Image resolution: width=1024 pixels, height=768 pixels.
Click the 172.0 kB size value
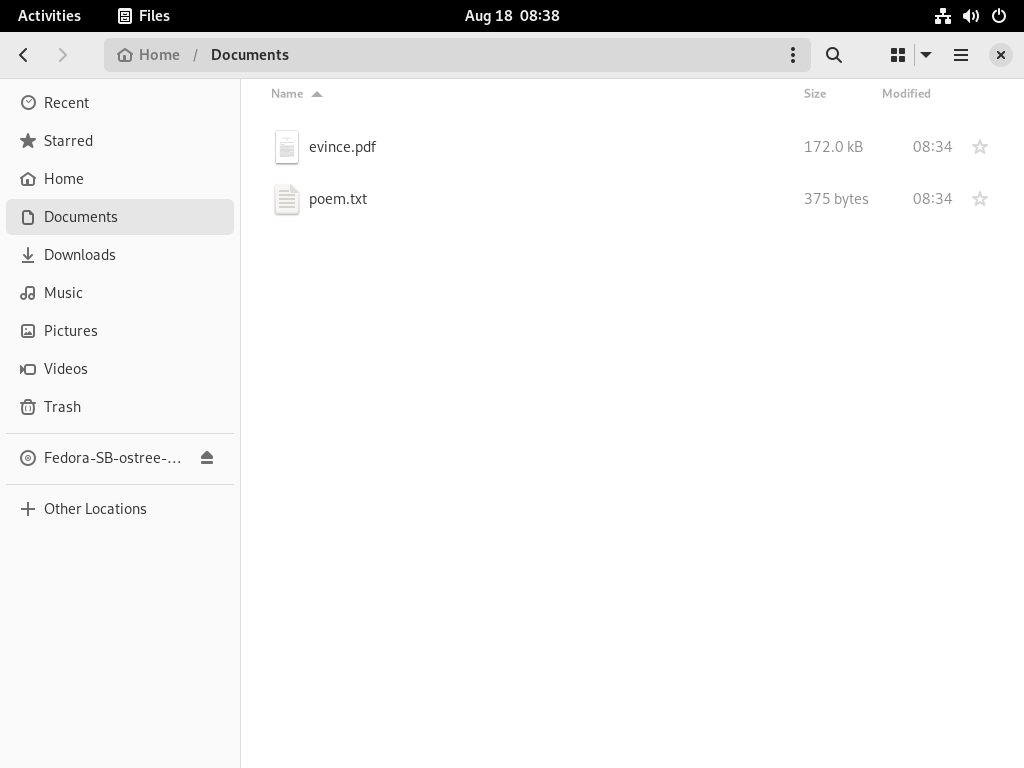(x=833, y=147)
